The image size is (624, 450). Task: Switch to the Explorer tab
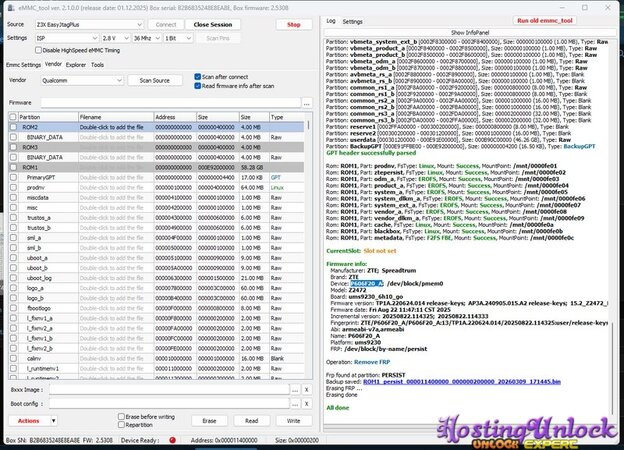(x=76, y=64)
